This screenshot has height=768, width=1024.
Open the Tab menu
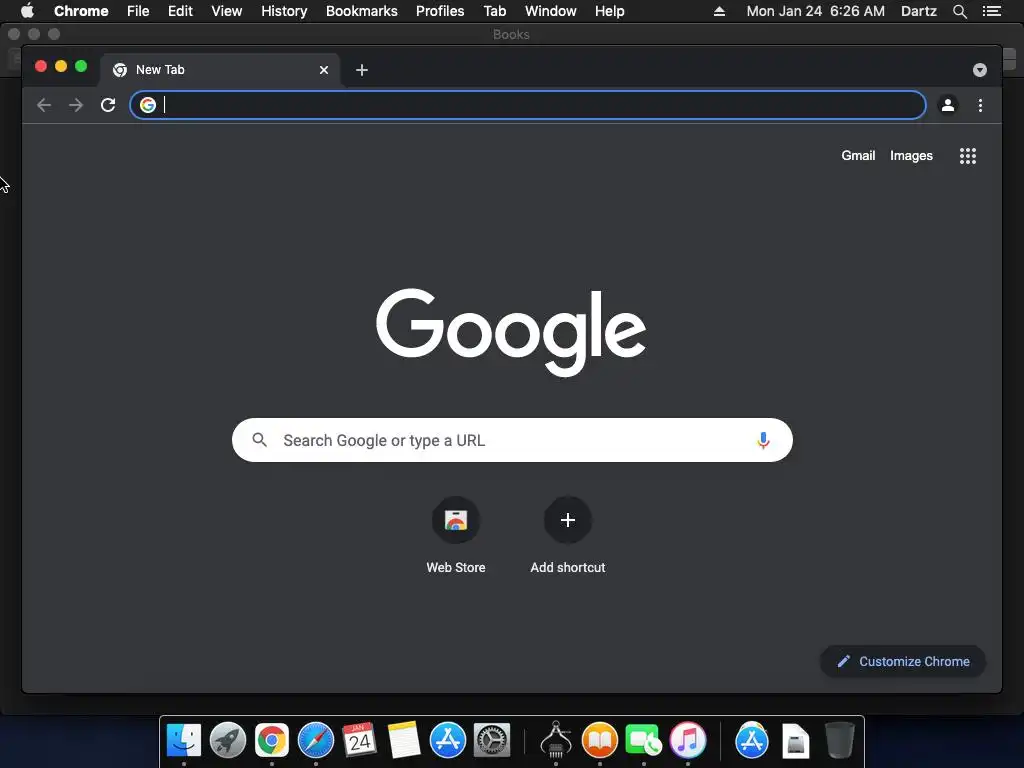coord(494,11)
